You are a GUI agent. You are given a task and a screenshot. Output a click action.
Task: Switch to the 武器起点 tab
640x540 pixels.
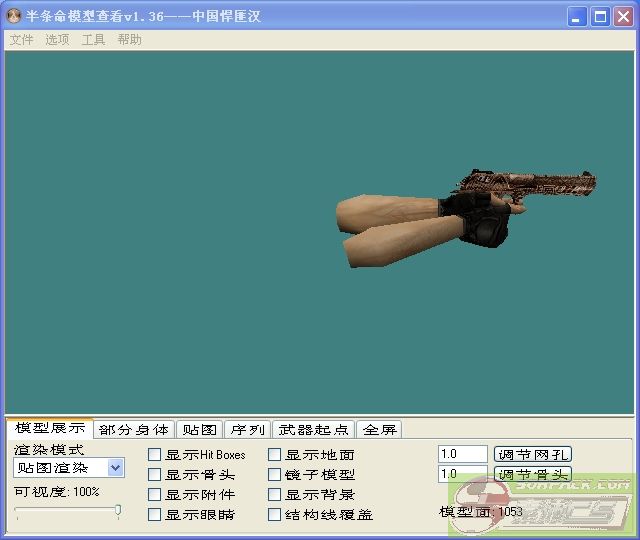click(314, 430)
